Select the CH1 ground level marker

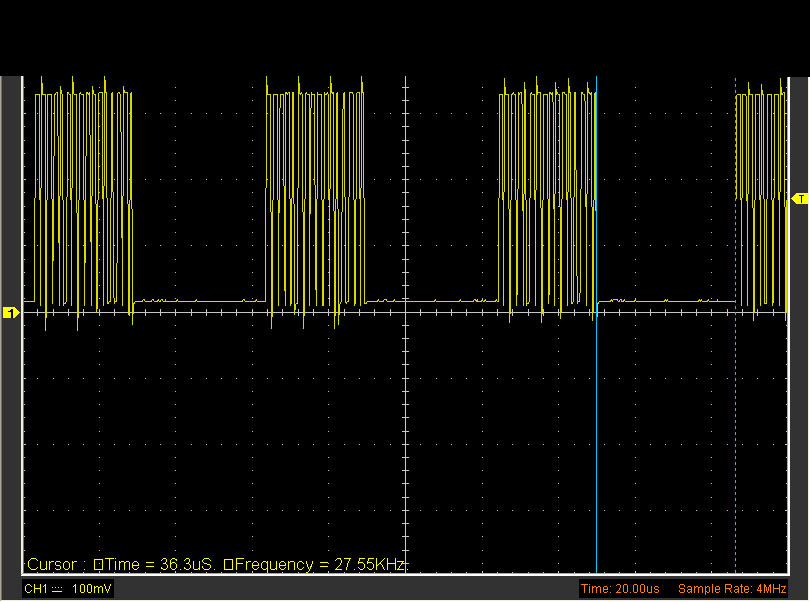11,313
